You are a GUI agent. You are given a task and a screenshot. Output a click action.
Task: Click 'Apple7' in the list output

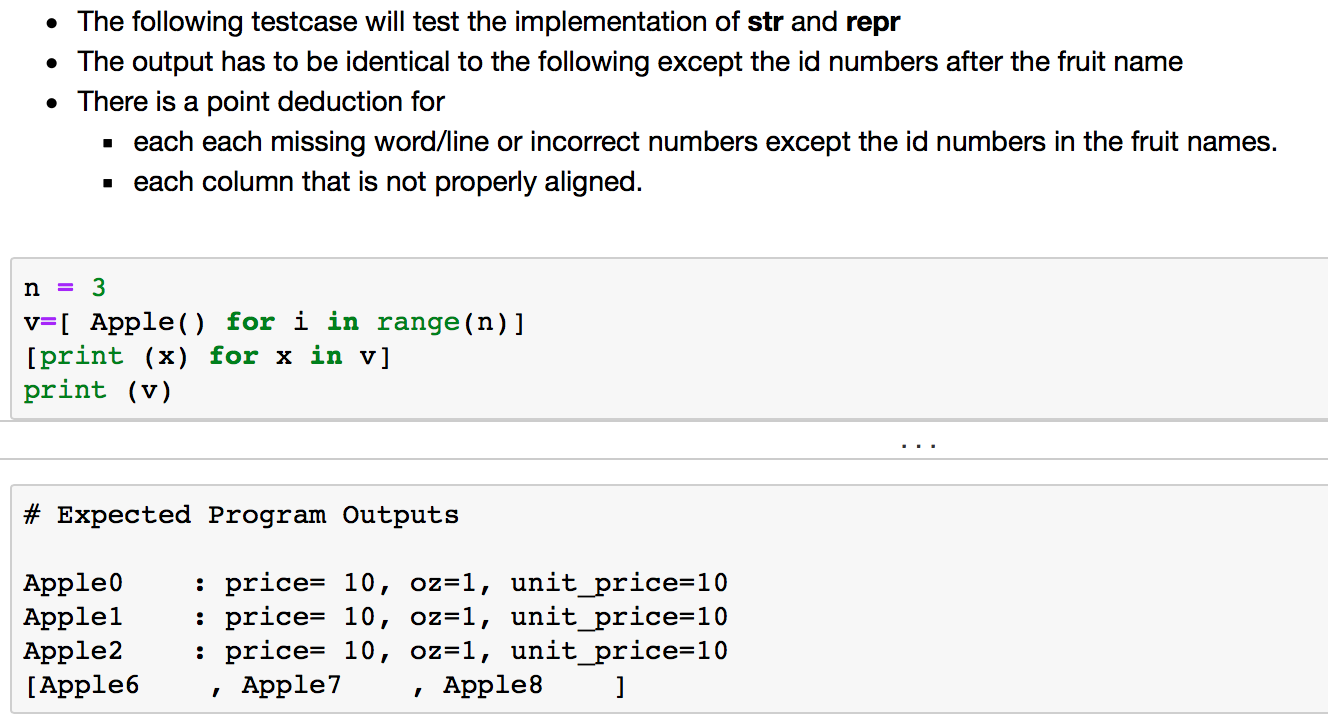tap(291, 685)
